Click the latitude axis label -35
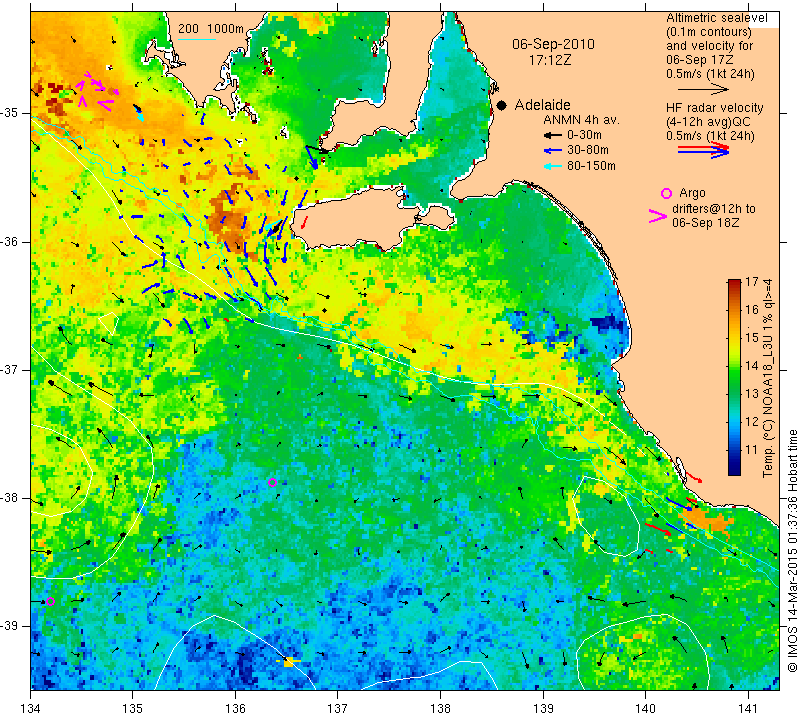 pyautogui.click(x=10, y=113)
